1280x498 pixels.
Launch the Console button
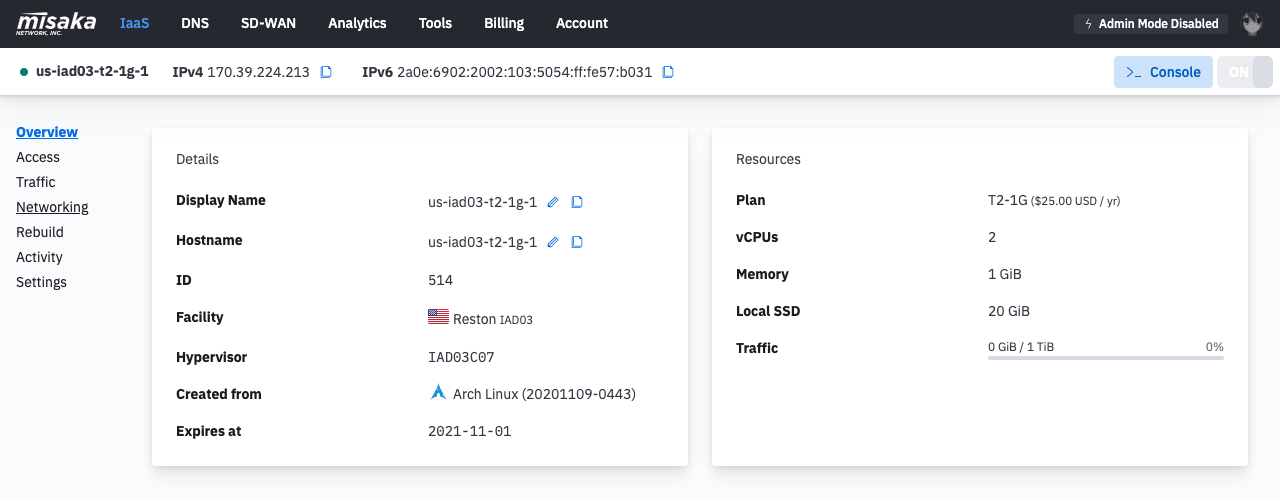[x=1163, y=72]
